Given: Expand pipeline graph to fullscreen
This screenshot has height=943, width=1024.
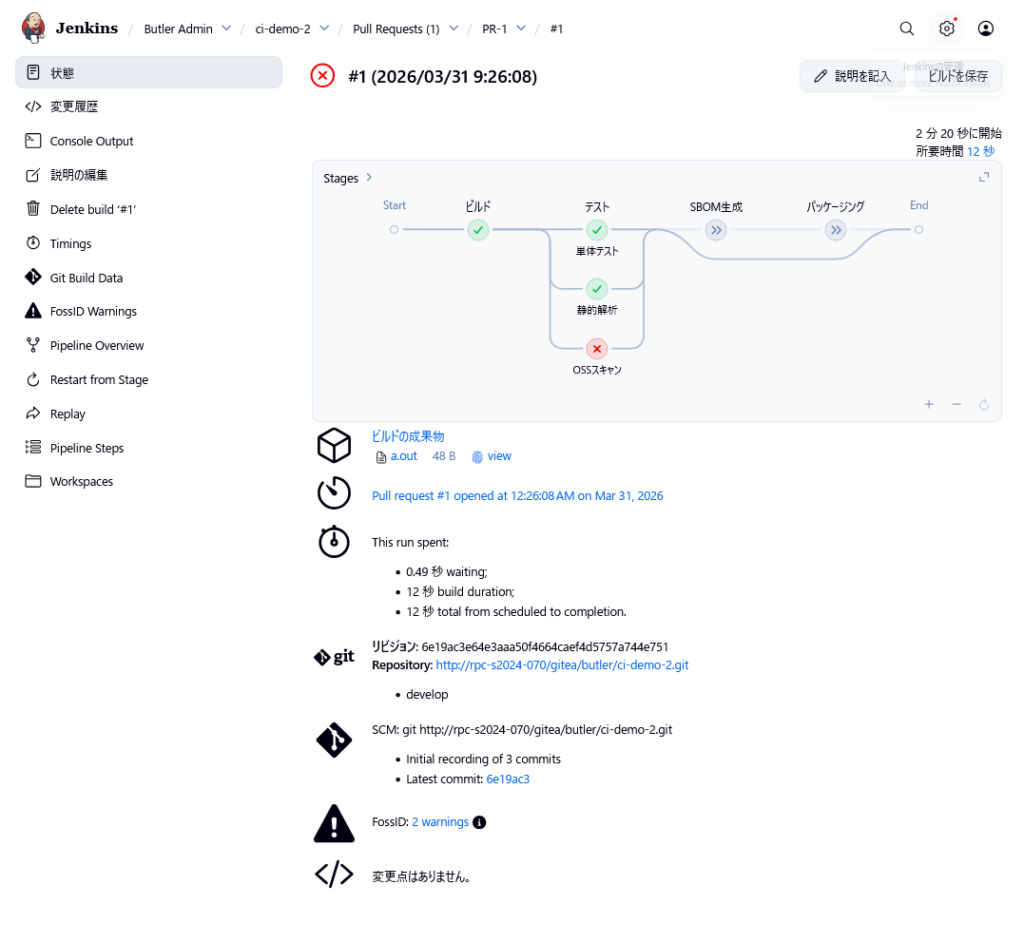Looking at the screenshot, I should coord(984,177).
